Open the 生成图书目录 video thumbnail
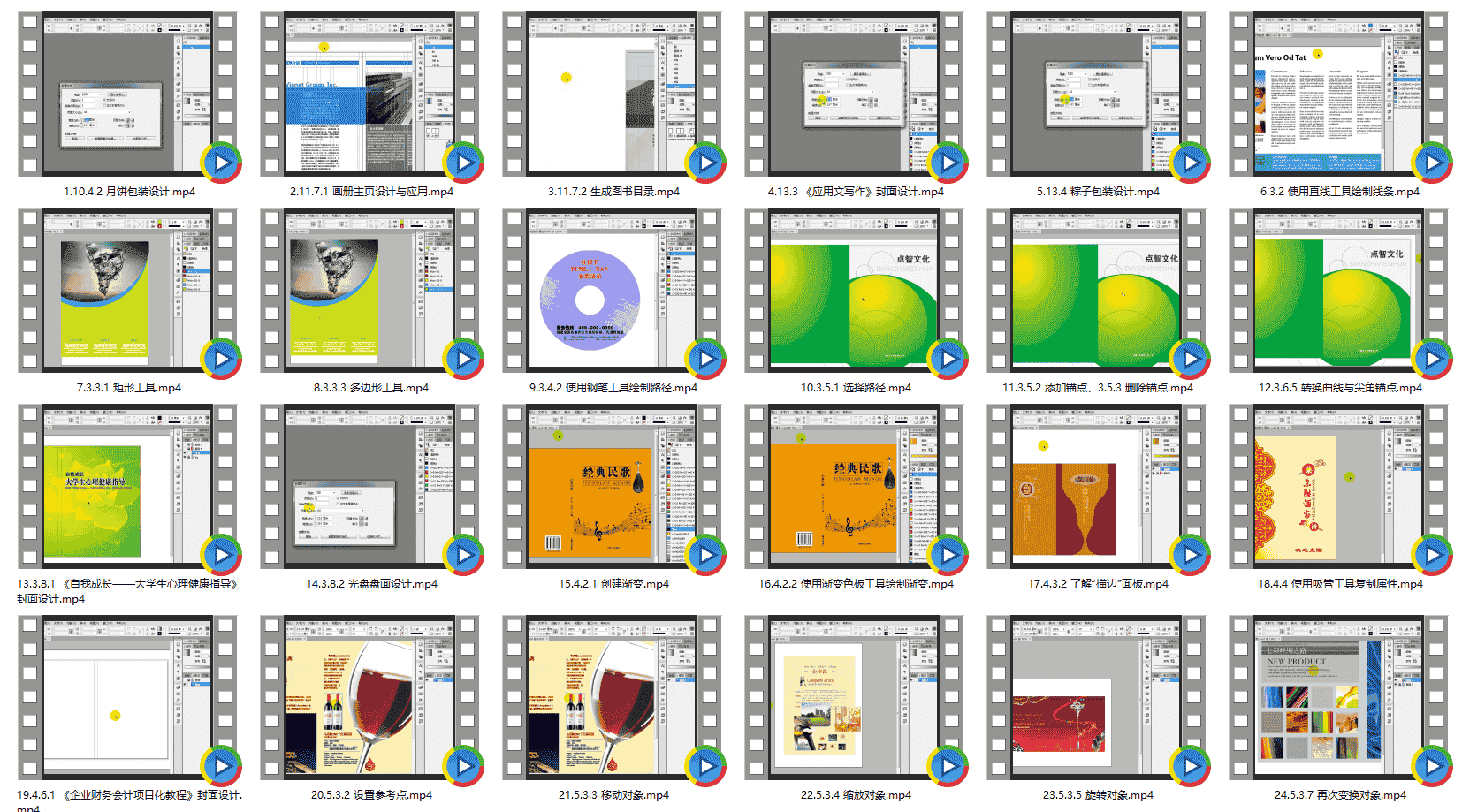This screenshot has width=1462, height=812. point(613,94)
